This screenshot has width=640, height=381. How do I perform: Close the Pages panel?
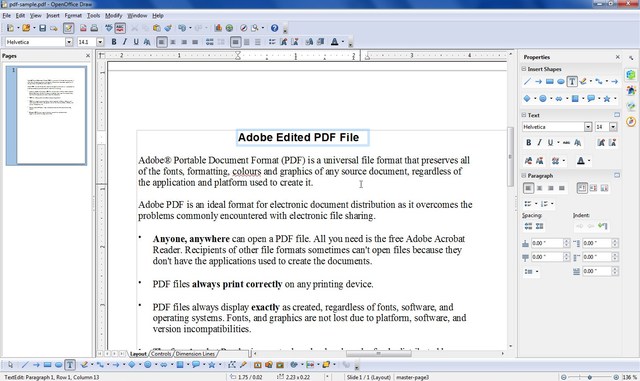pos(88,56)
